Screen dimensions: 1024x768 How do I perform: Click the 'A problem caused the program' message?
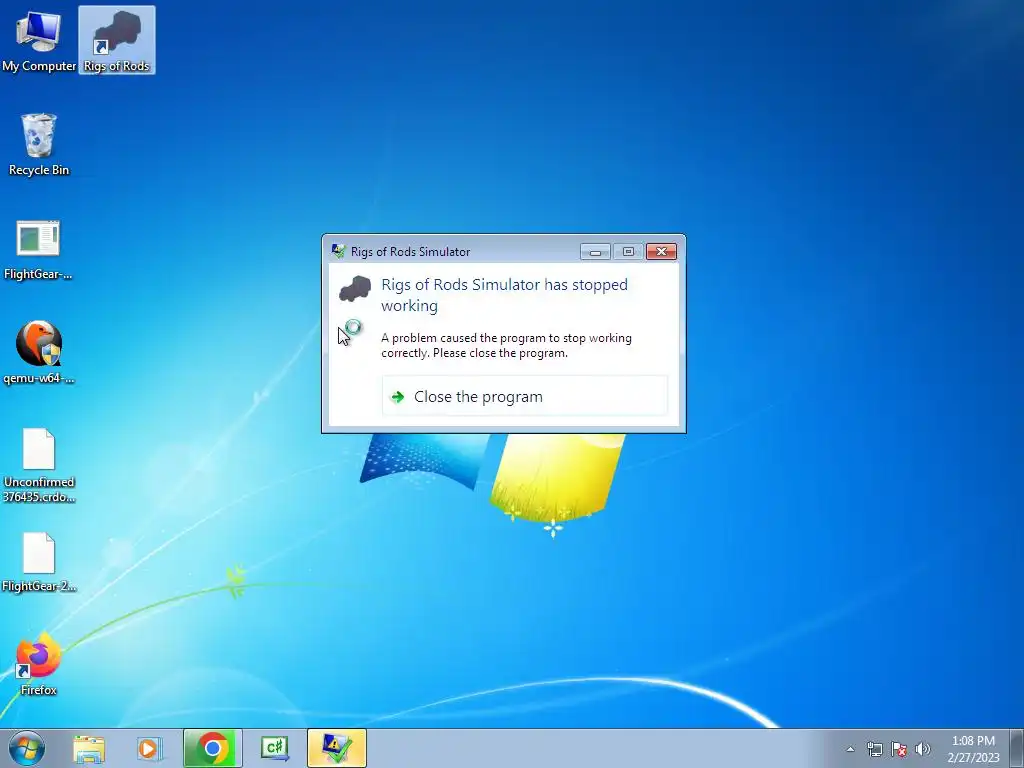click(506, 345)
